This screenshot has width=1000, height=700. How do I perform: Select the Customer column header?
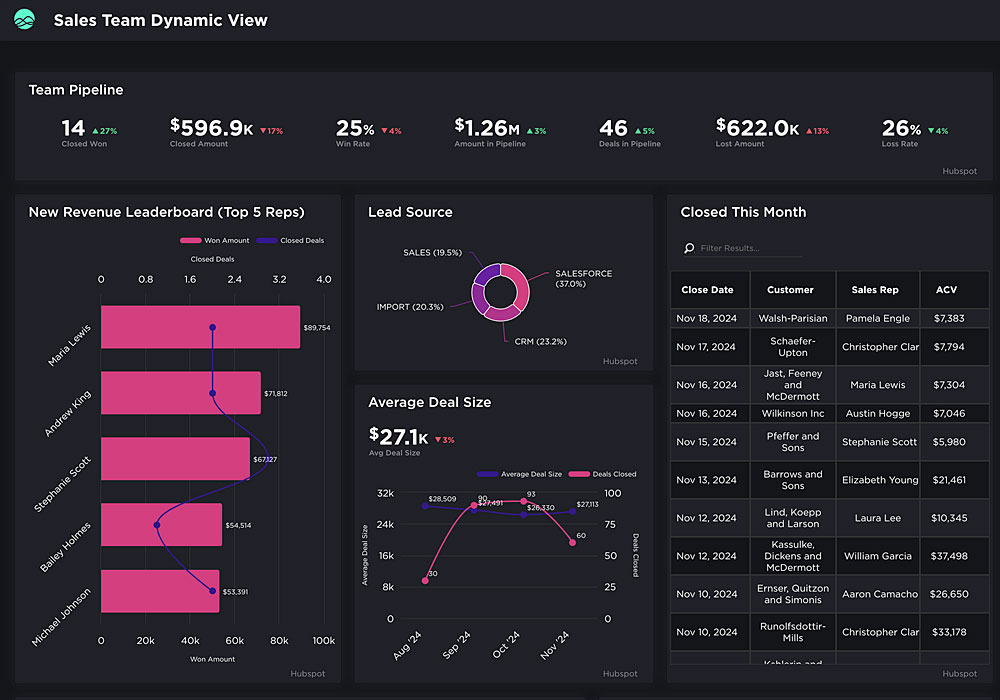(790, 290)
